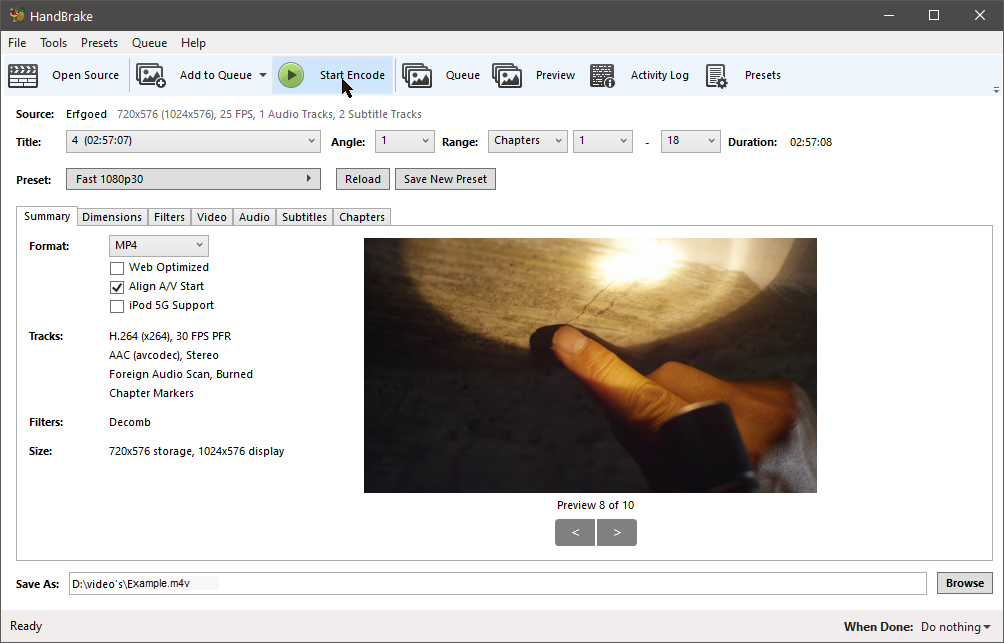Screen dimensions: 1004x643
Task: Click the Open Source label
Action: coord(86,76)
